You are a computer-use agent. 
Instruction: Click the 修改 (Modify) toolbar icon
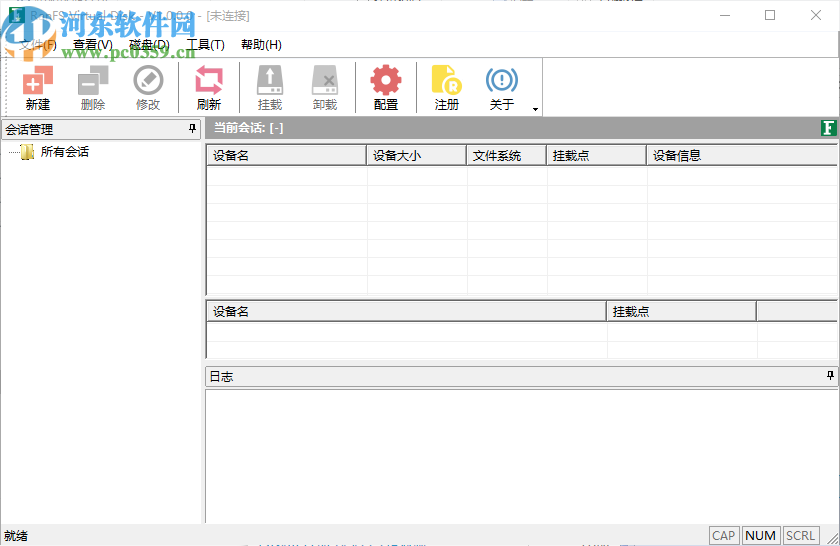pos(148,87)
